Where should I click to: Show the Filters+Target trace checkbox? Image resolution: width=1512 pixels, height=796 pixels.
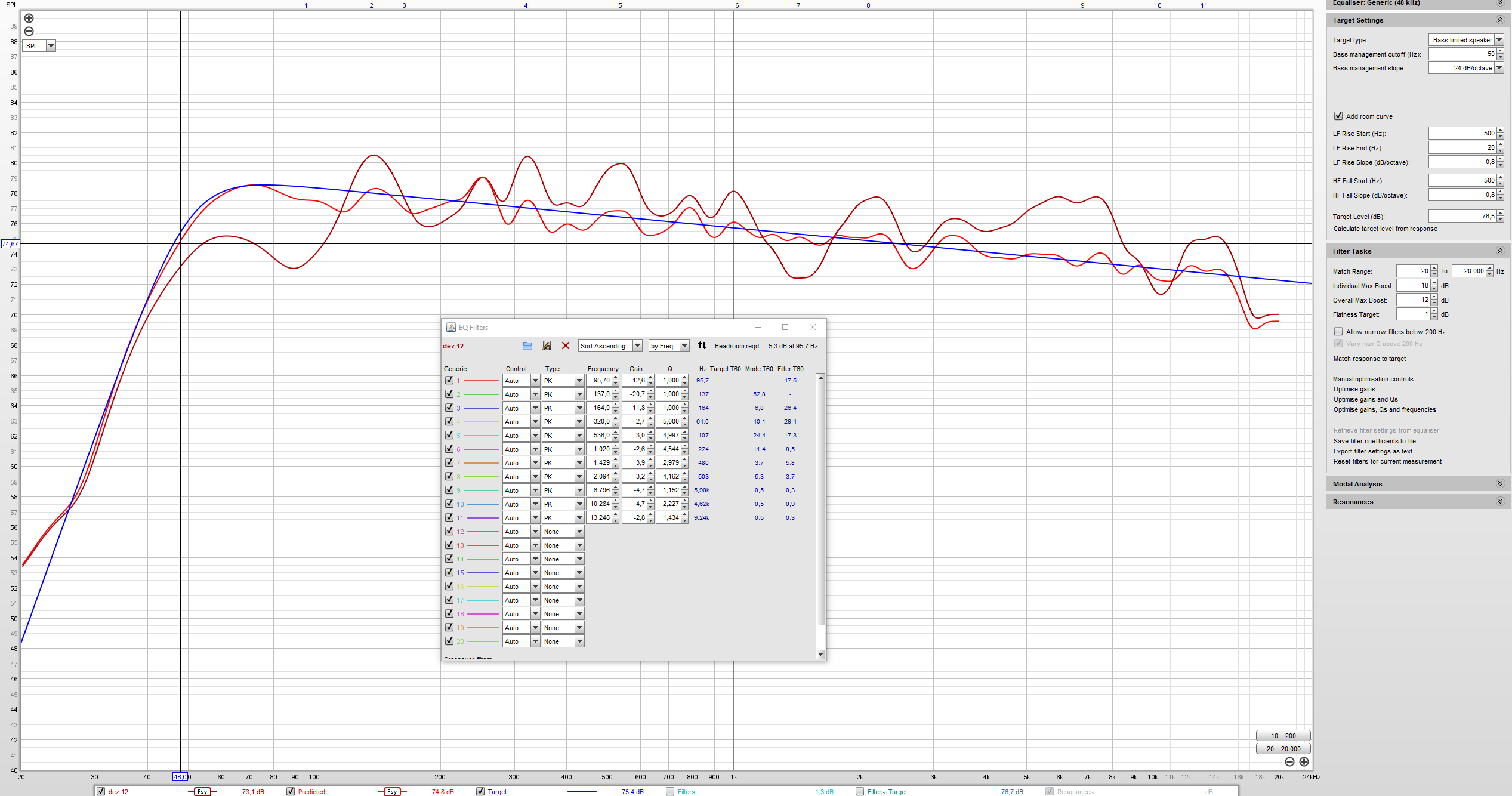(x=860, y=791)
